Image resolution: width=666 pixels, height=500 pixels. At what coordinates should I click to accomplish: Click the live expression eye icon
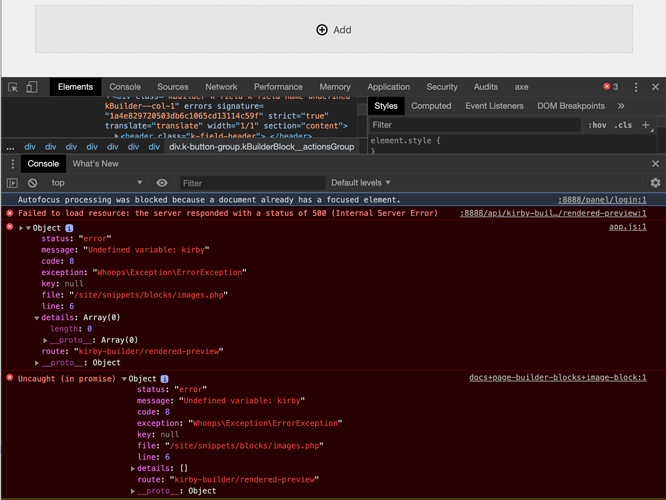pos(162,183)
